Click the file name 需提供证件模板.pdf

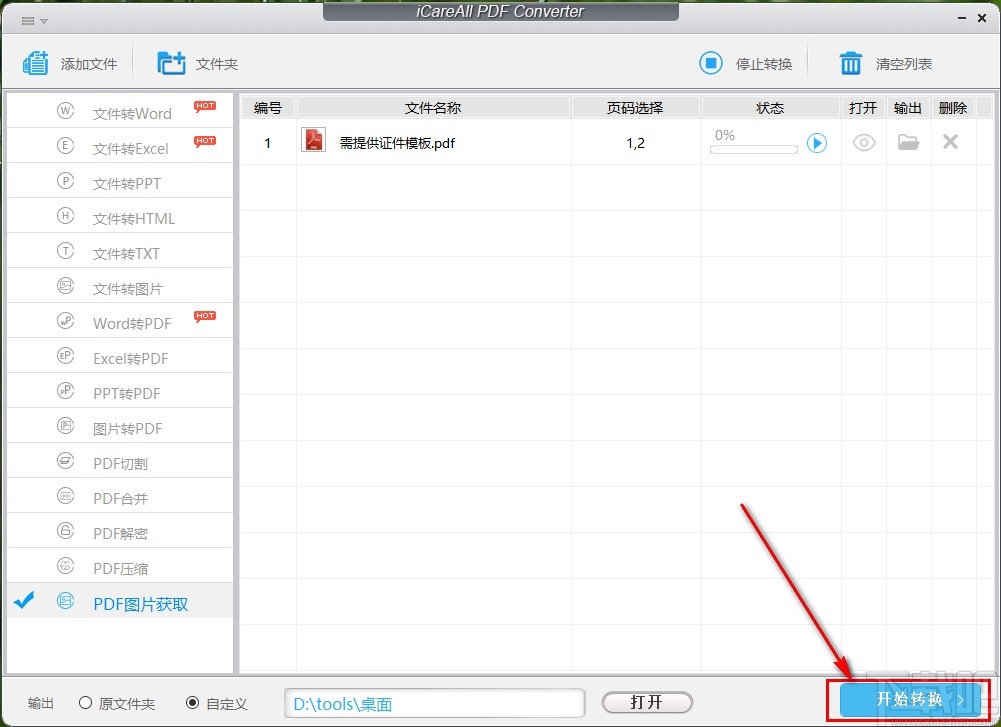[397, 143]
